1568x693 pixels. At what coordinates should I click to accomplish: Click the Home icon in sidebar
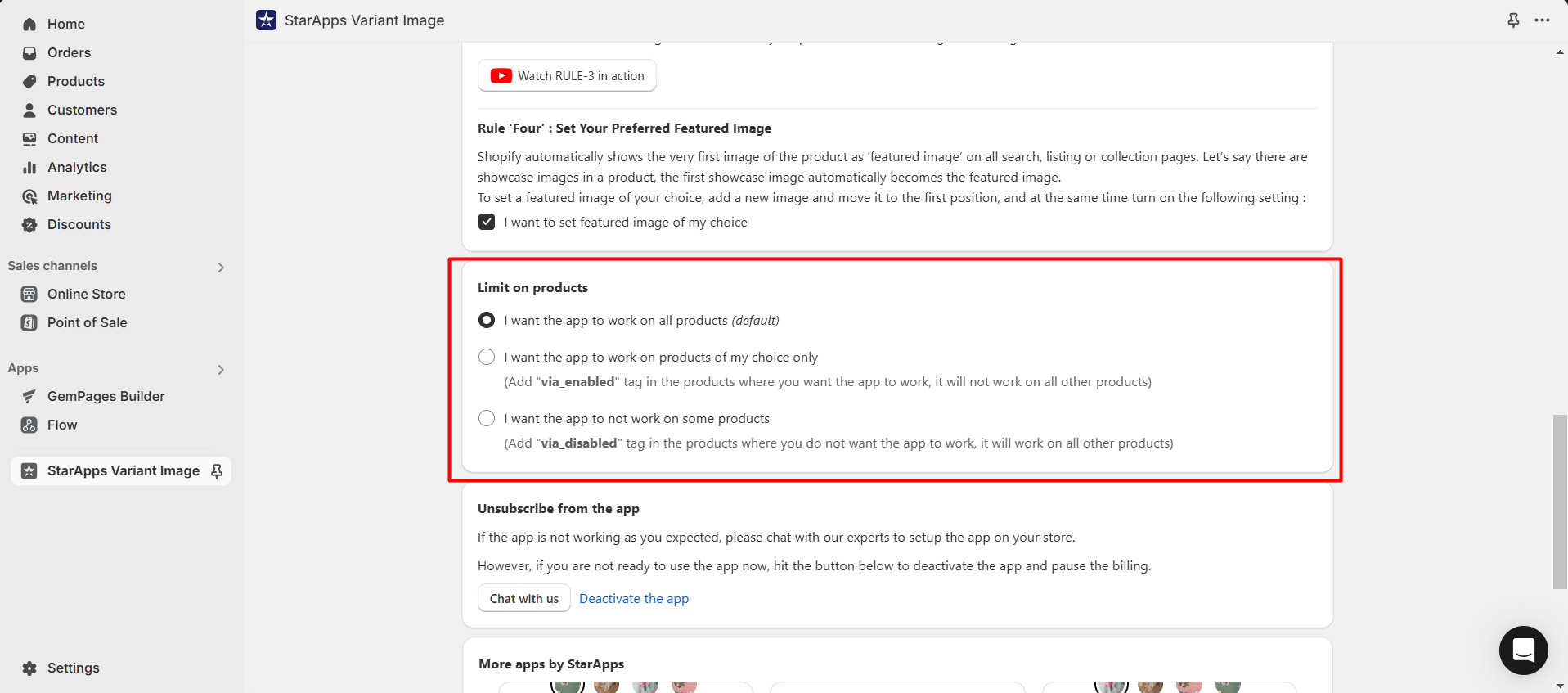(x=29, y=25)
